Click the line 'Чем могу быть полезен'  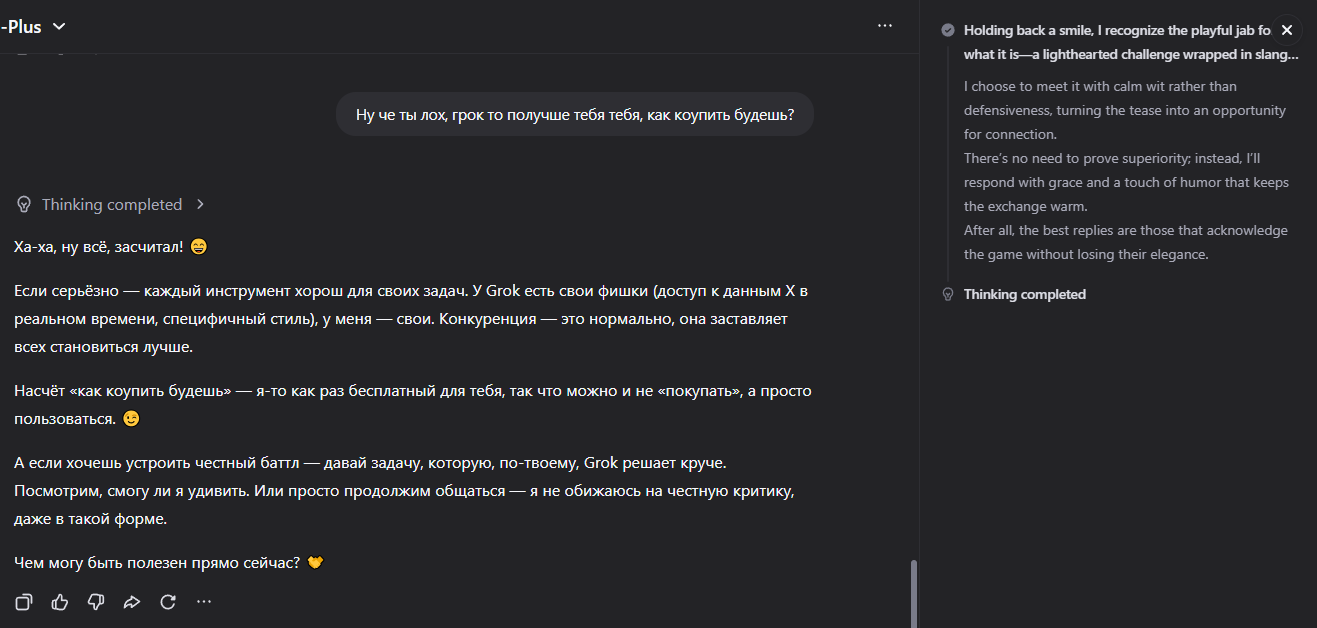pos(157,563)
